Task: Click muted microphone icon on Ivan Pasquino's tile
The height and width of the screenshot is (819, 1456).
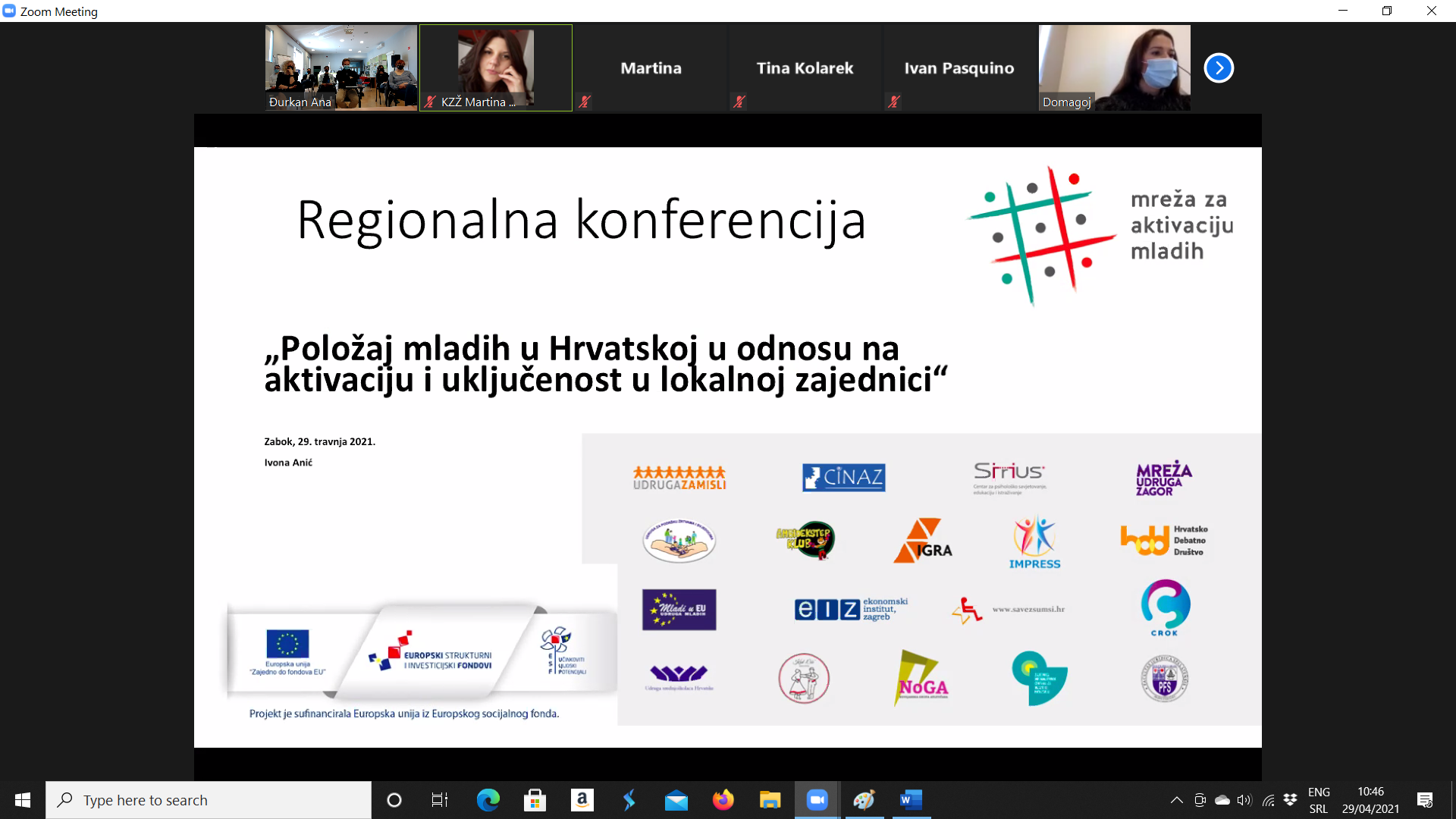Action: point(894,101)
